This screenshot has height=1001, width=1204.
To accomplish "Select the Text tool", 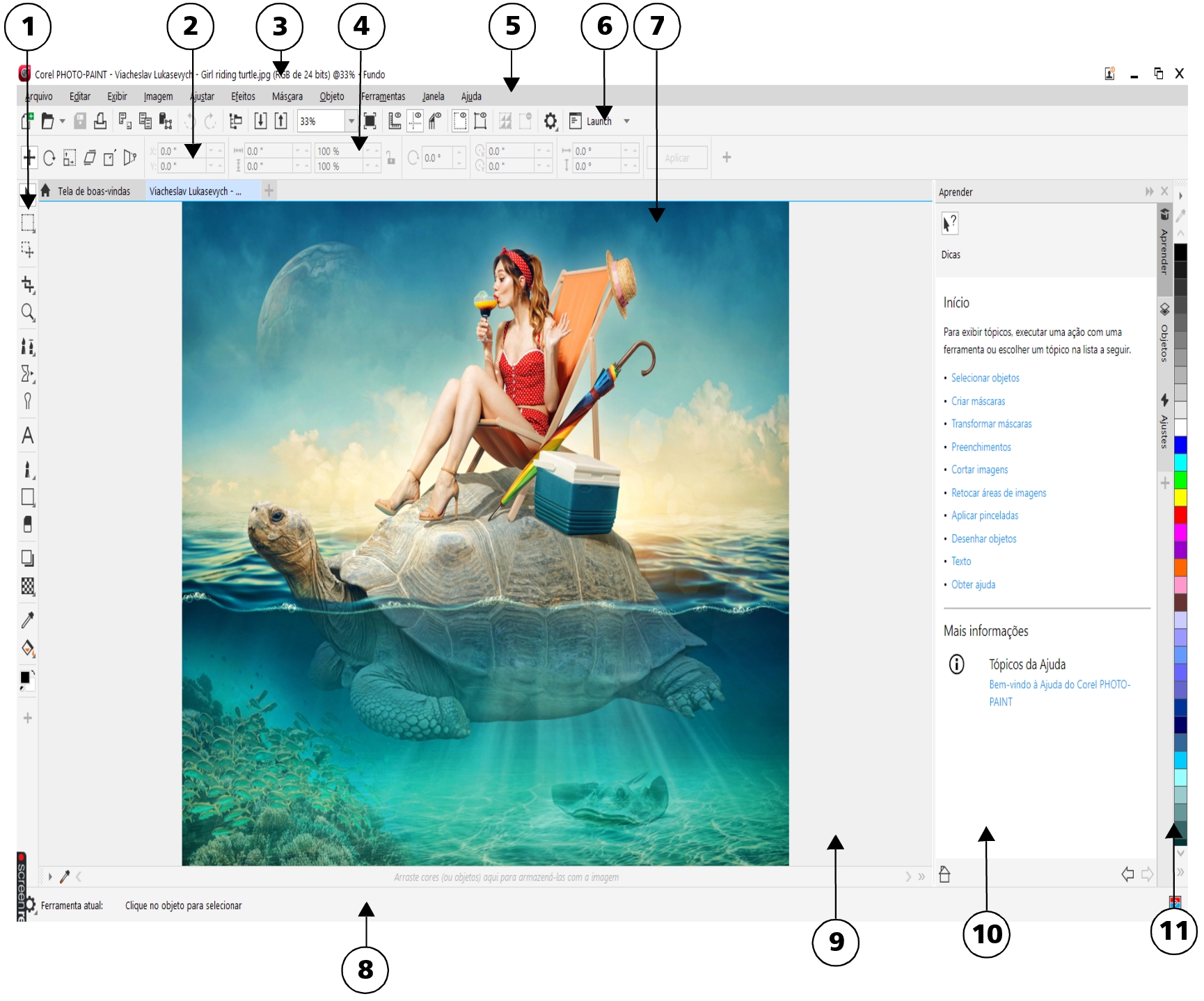I will point(28,435).
